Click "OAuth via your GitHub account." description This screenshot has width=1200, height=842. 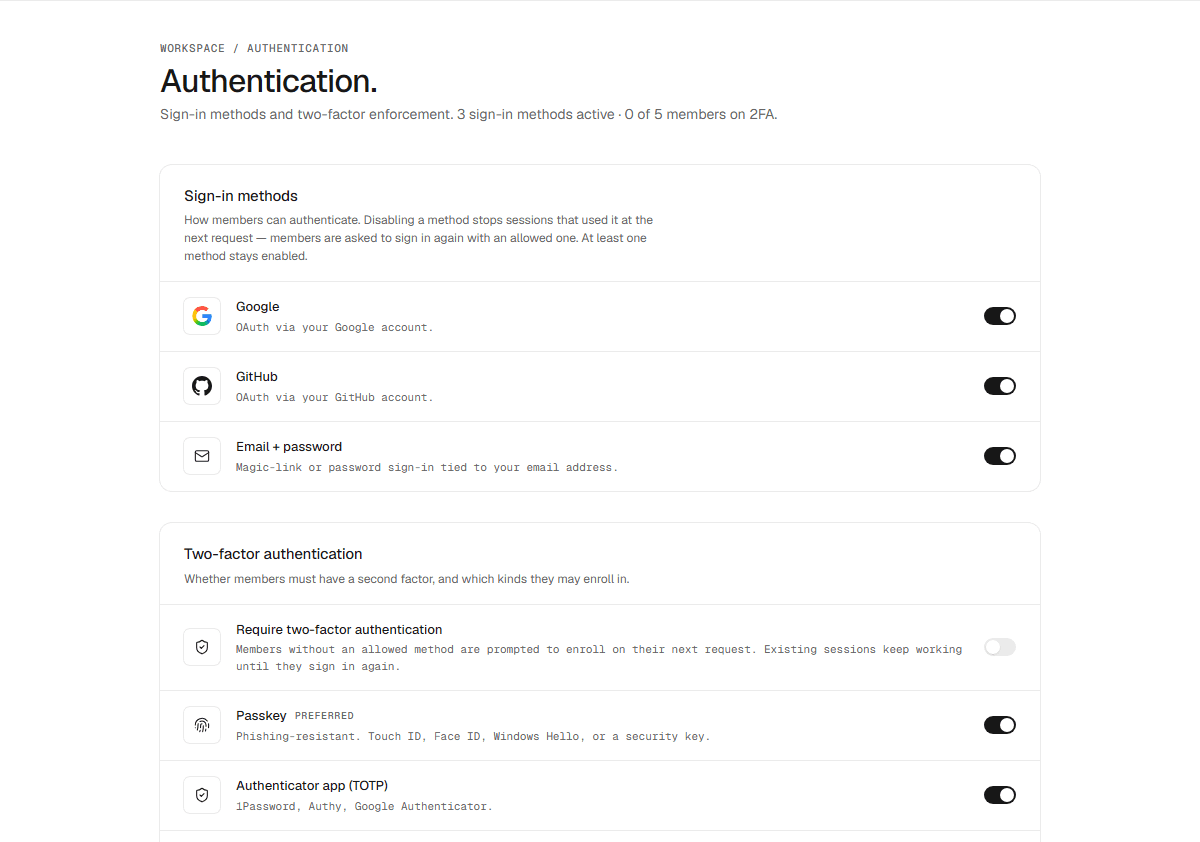[335, 397]
